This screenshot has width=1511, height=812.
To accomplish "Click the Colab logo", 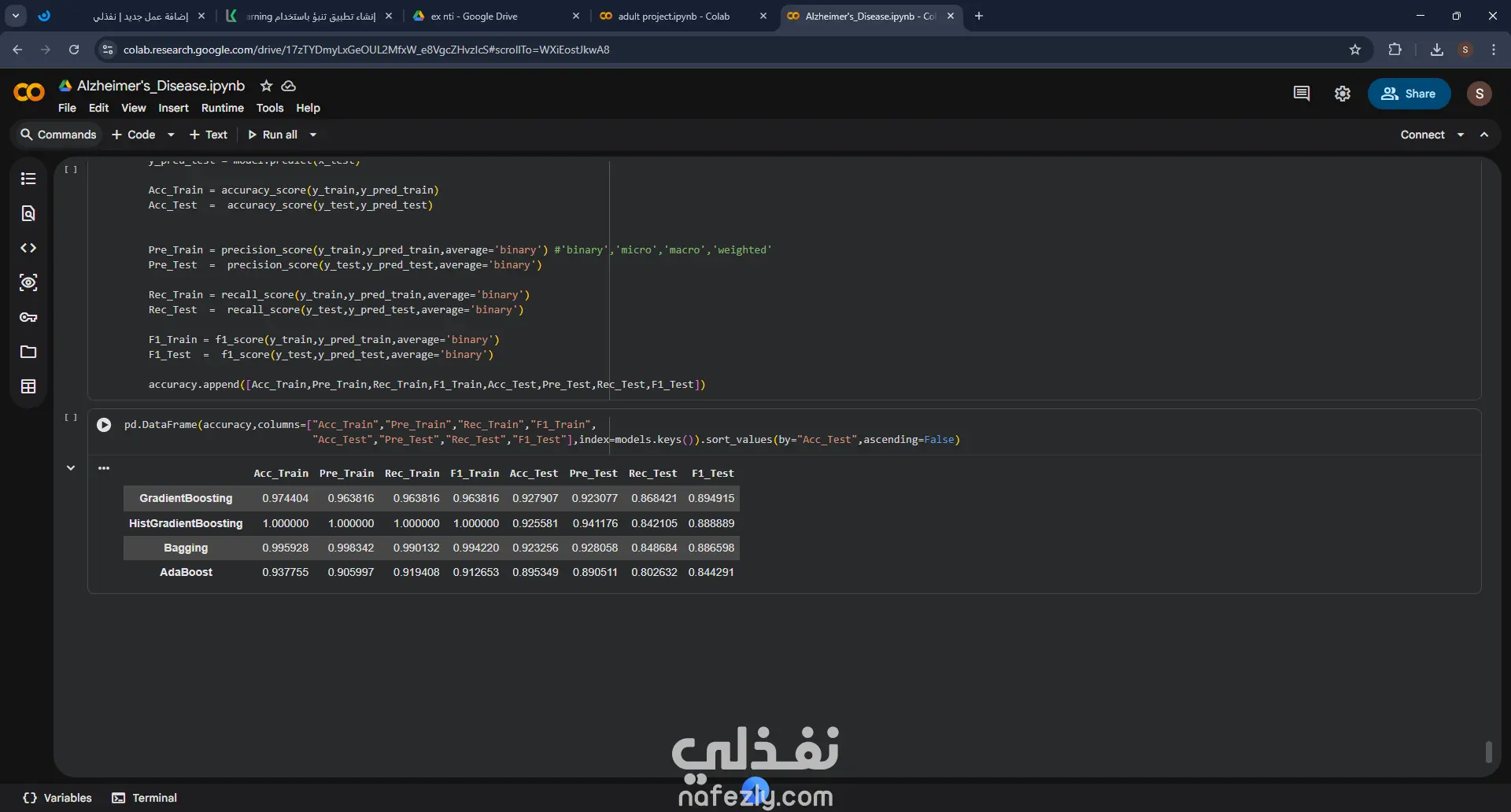I will (29, 93).
